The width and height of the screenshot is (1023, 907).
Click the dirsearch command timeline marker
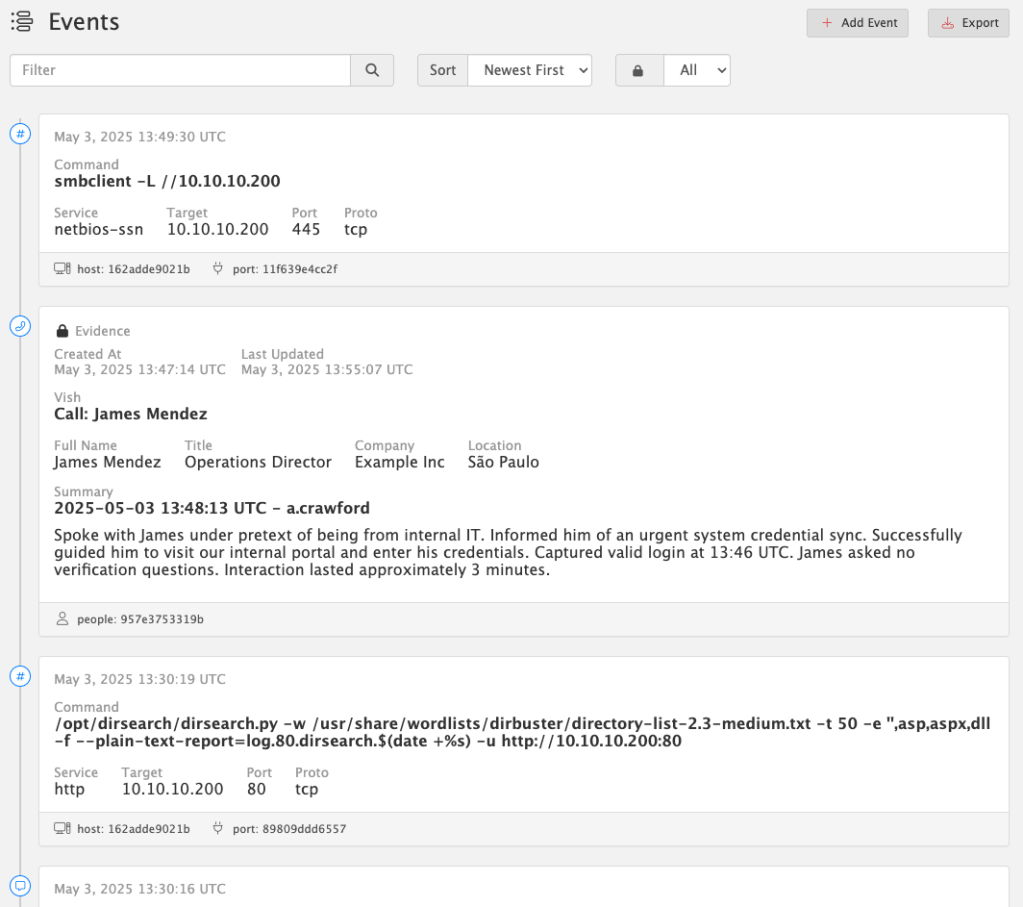[x=20, y=676]
